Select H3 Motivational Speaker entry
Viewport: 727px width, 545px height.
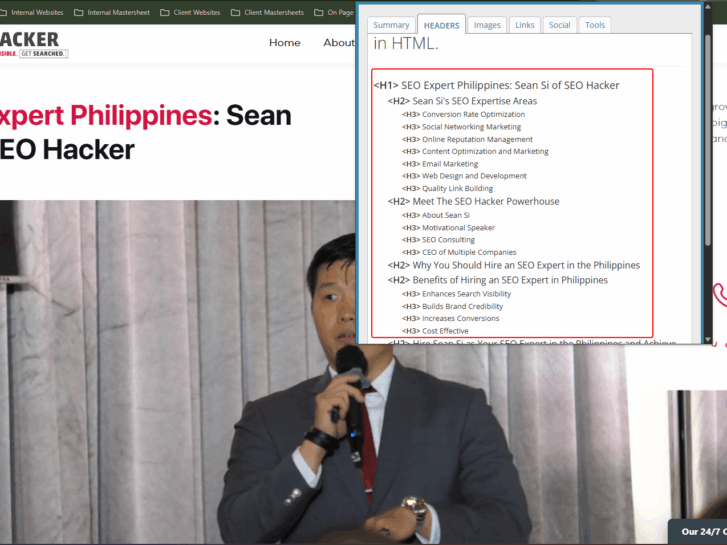click(x=448, y=228)
